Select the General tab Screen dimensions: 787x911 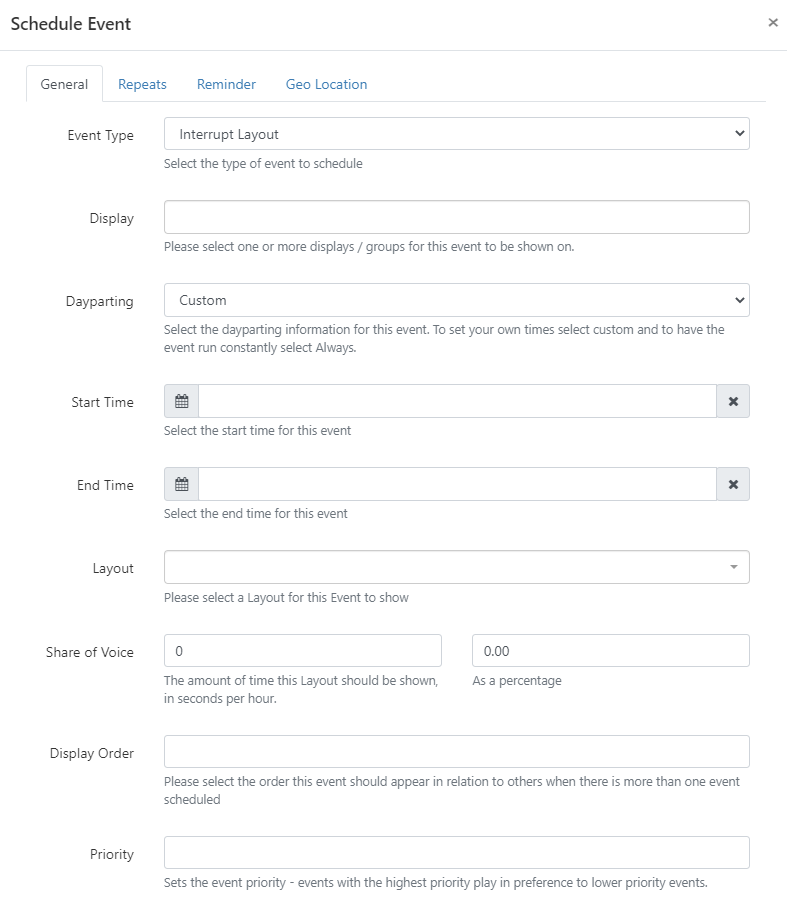coord(64,84)
